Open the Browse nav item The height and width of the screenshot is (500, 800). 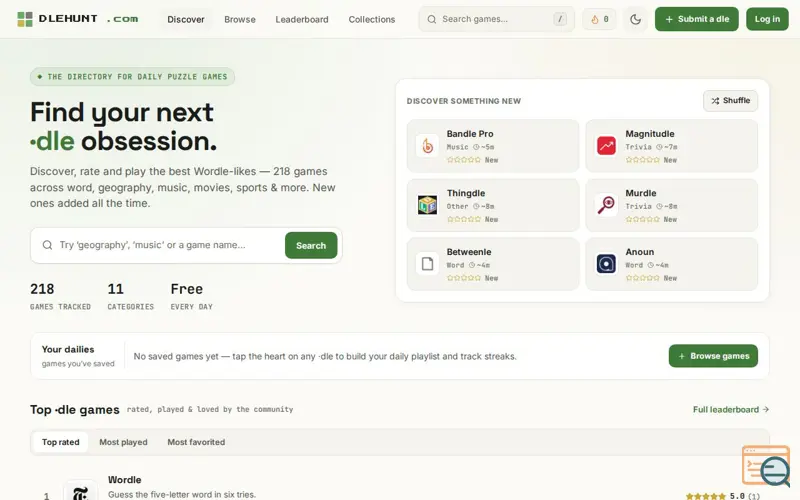pos(240,19)
